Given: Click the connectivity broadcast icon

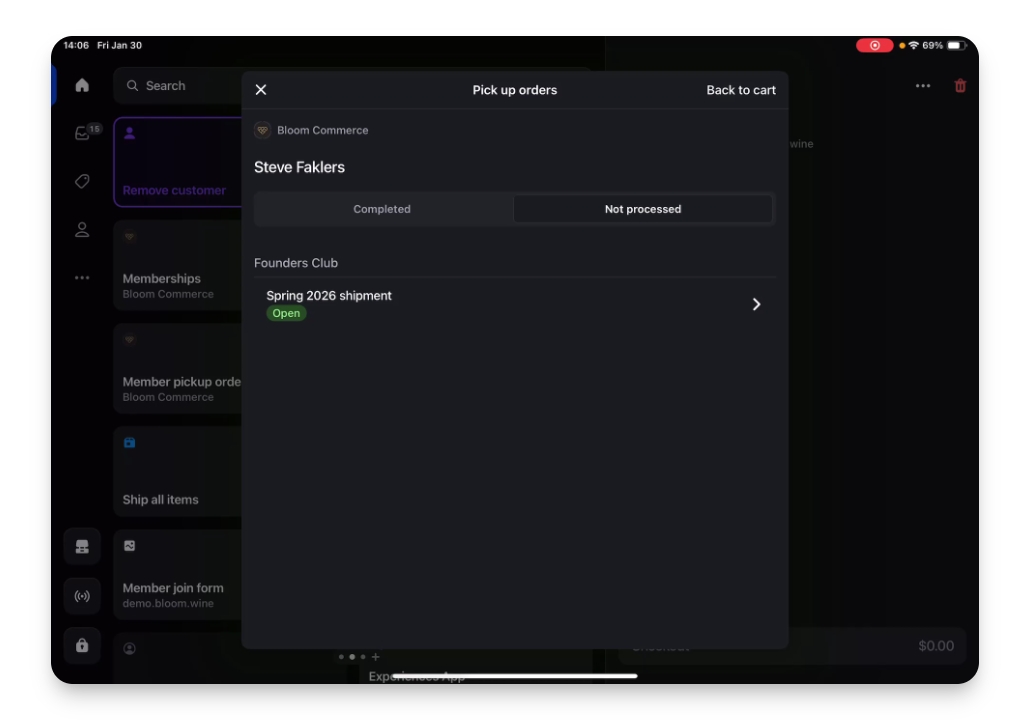Looking at the screenshot, I should (82, 596).
